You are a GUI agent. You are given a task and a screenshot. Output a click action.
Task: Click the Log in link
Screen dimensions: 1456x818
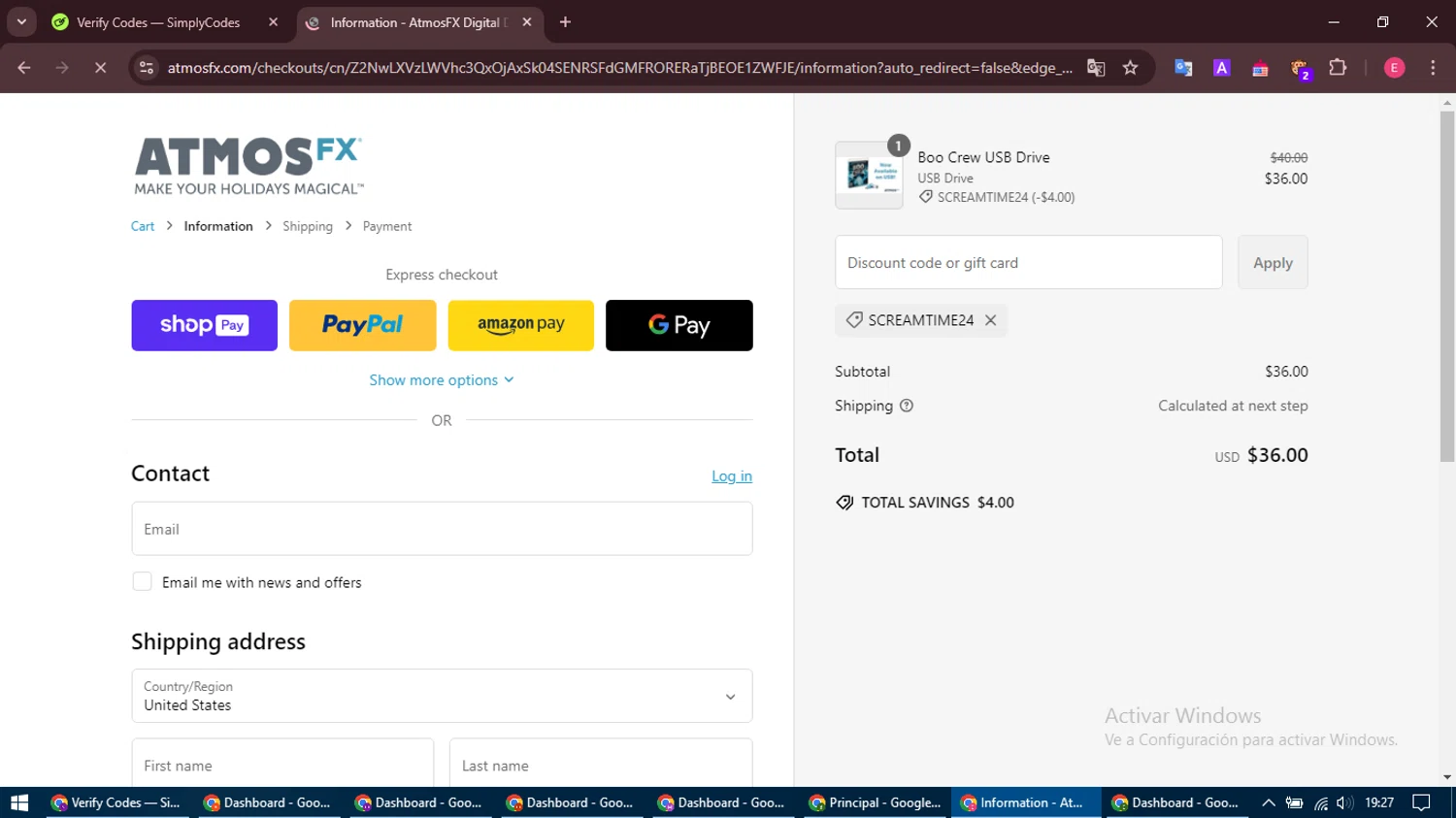[732, 476]
